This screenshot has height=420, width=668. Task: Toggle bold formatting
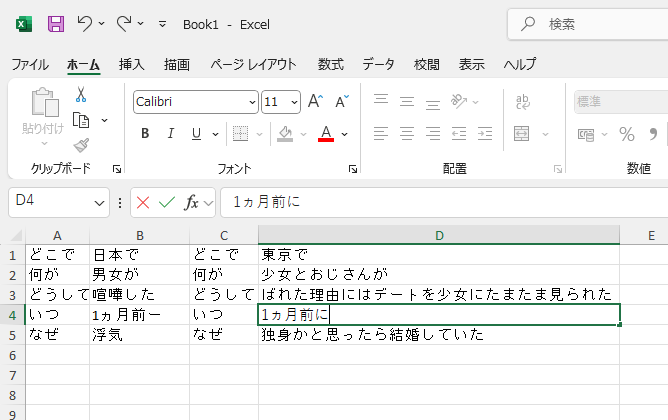pos(145,134)
